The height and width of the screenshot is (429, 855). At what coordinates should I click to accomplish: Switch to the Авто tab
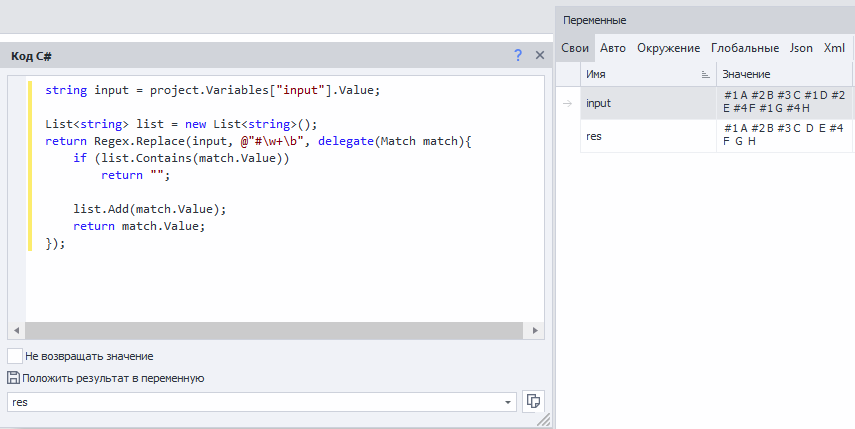click(x=613, y=48)
